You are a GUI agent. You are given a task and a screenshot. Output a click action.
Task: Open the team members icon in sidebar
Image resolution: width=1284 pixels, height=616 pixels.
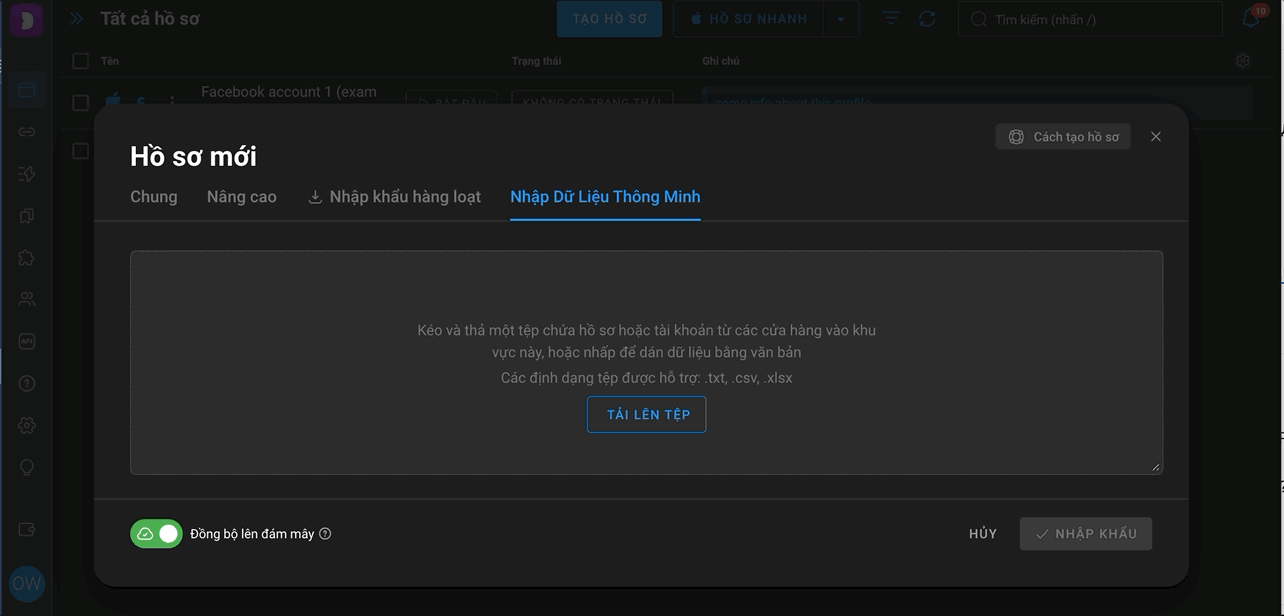(x=27, y=299)
